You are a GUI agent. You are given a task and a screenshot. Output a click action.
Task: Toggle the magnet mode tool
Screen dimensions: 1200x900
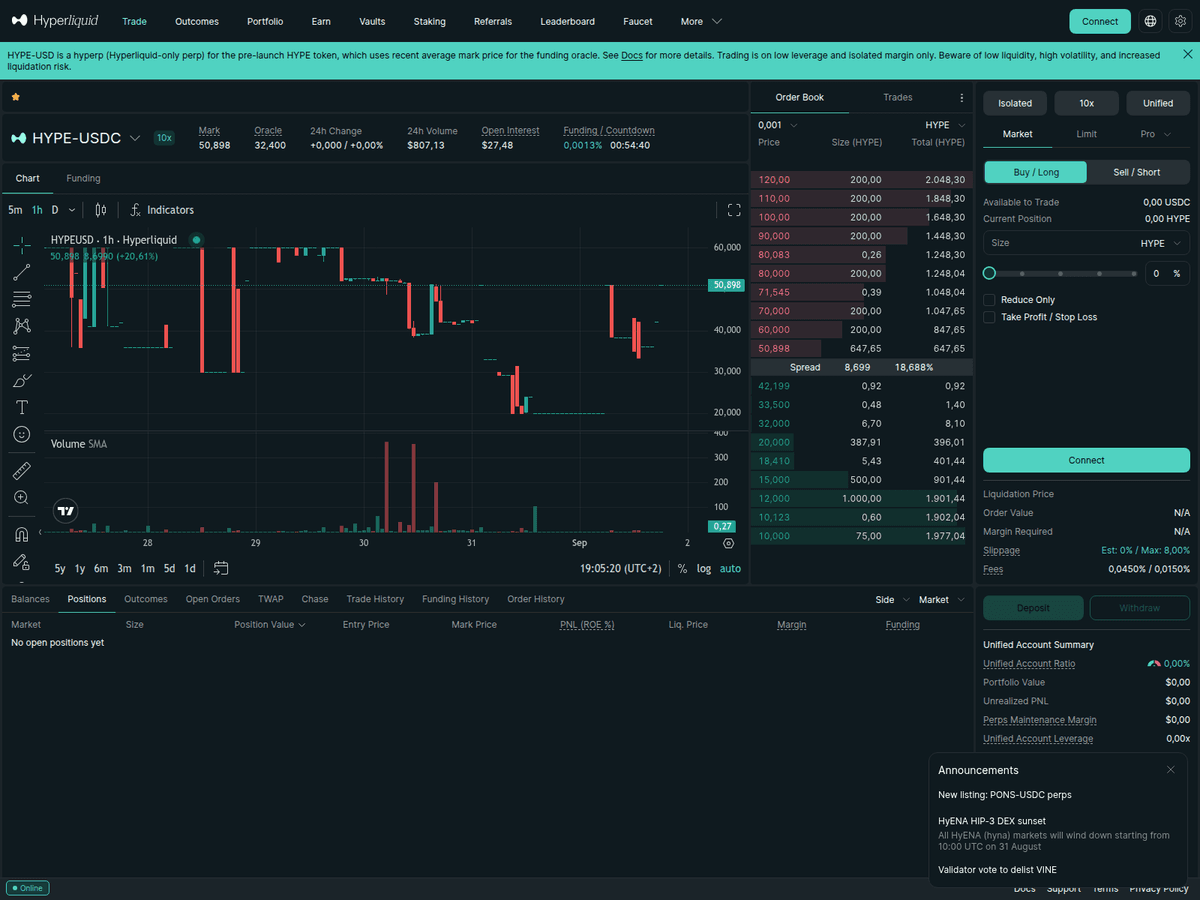tap(21, 534)
